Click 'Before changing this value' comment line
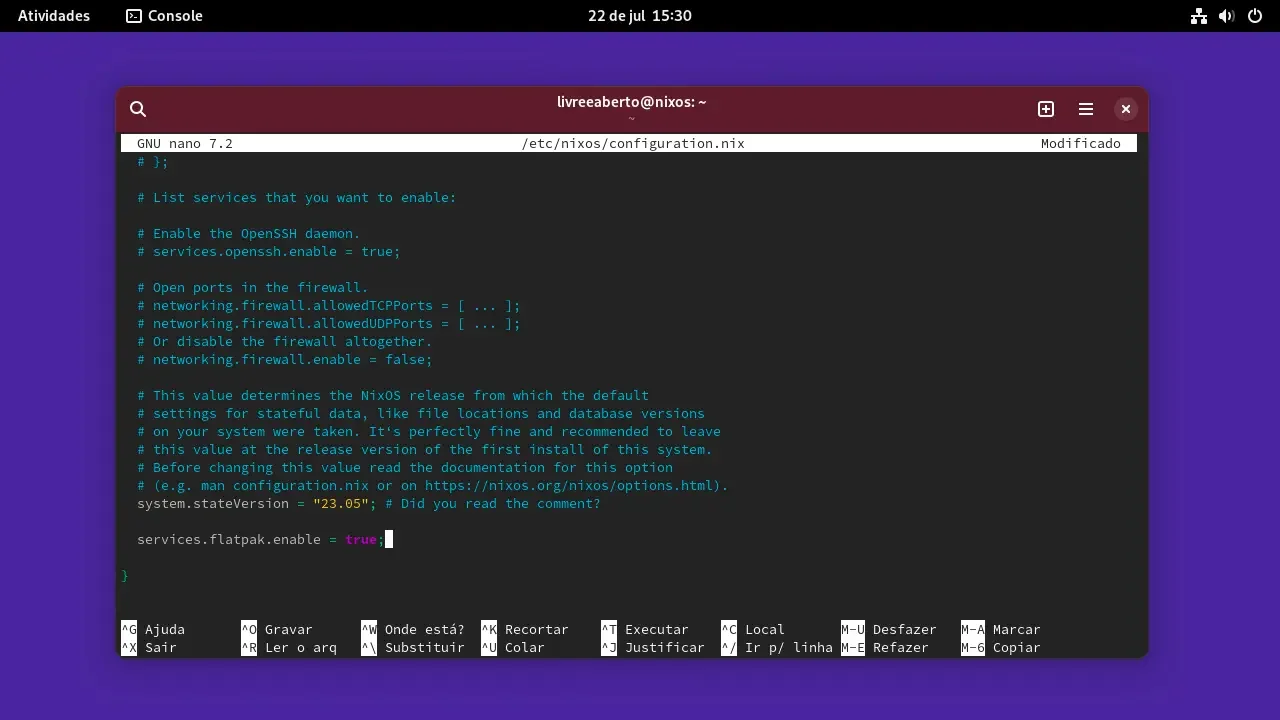 click(405, 468)
